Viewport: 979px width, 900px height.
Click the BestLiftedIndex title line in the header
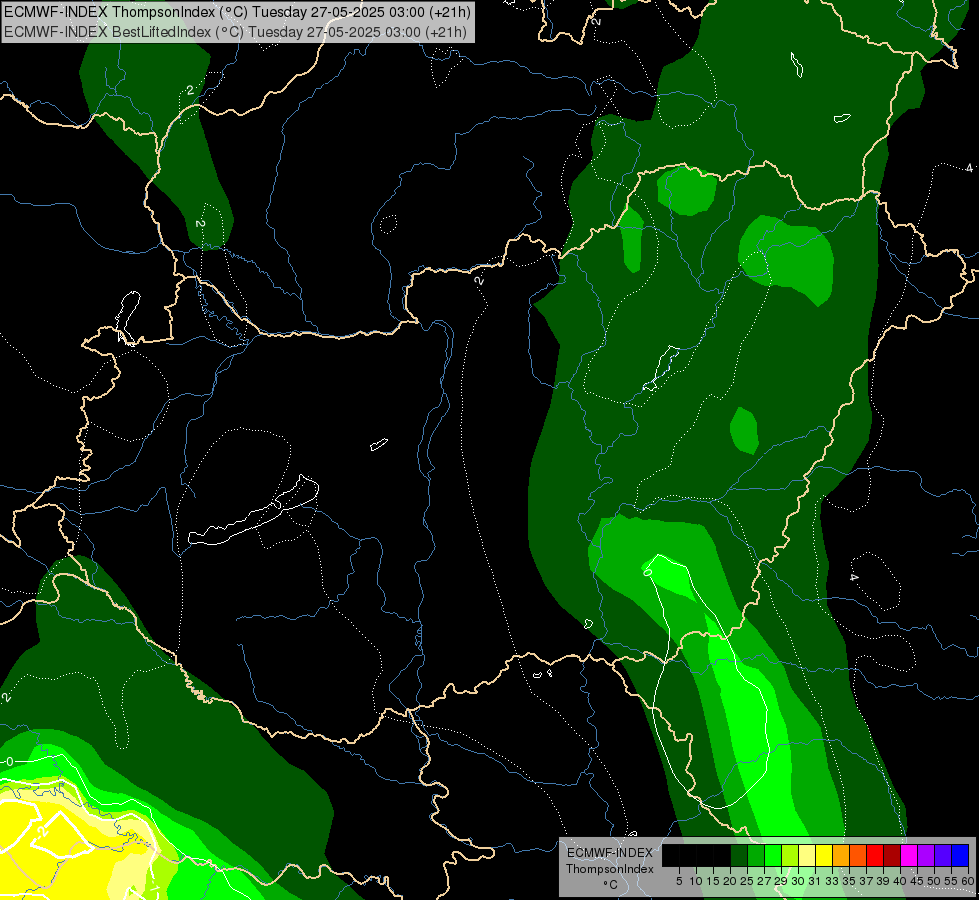coord(235,31)
